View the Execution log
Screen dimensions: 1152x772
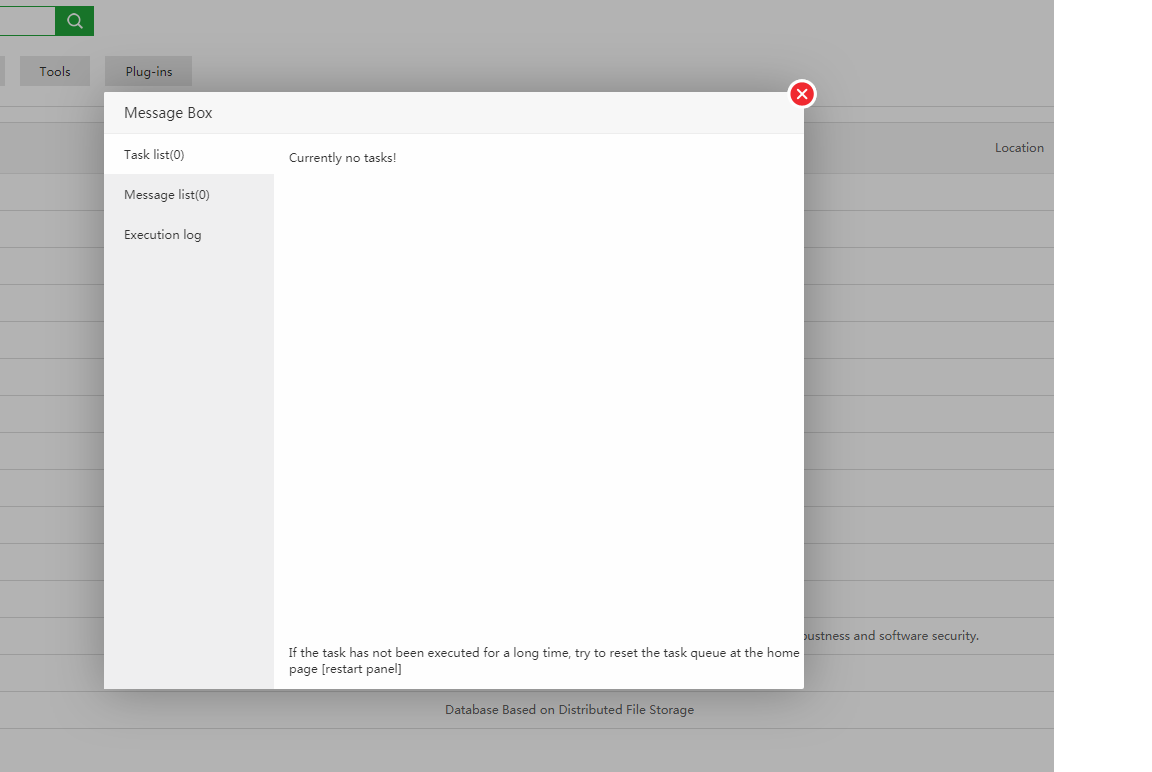click(x=189, y=234)
